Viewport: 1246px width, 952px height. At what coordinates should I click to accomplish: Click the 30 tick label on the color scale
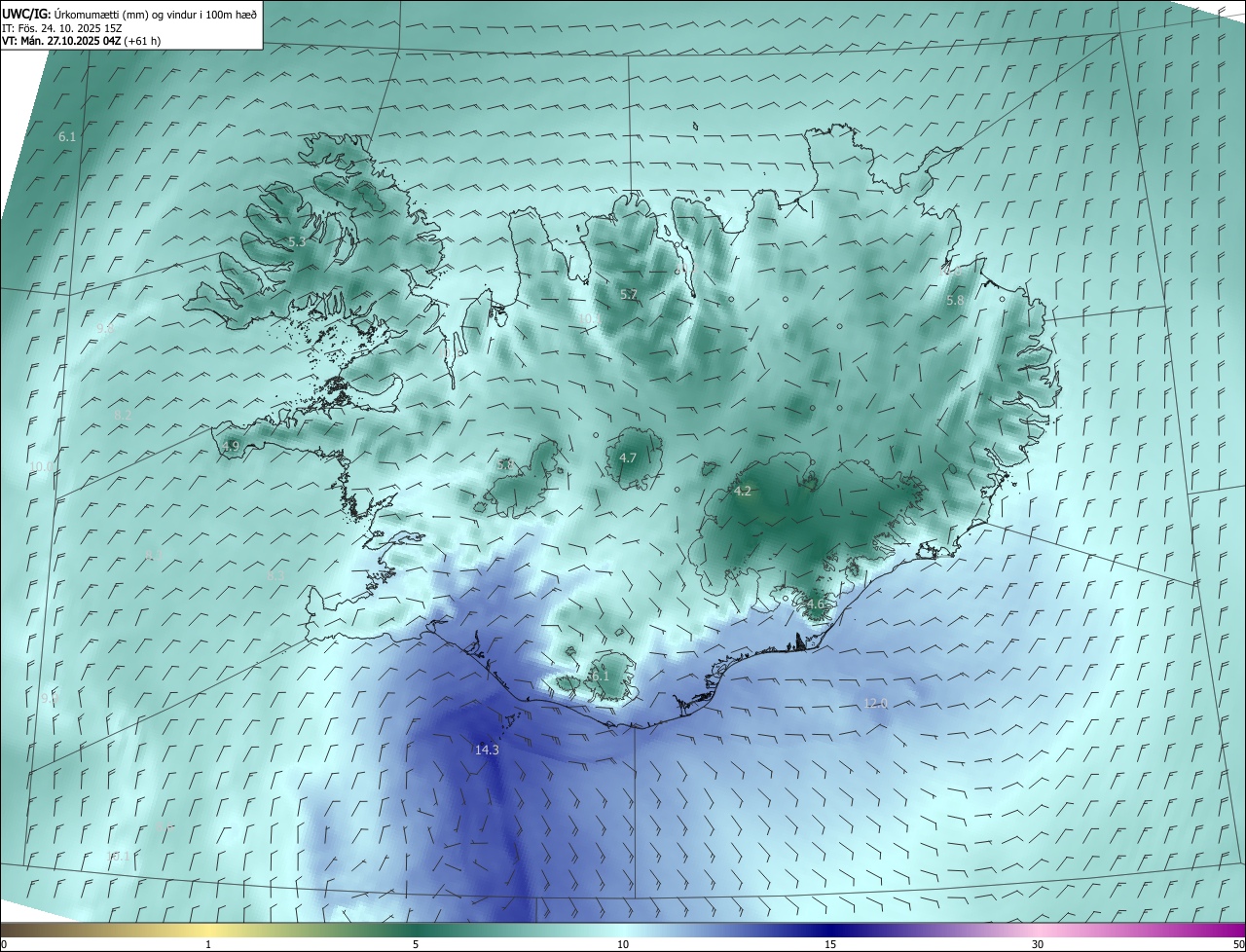pyautogui.click(x=1038, y=944)
